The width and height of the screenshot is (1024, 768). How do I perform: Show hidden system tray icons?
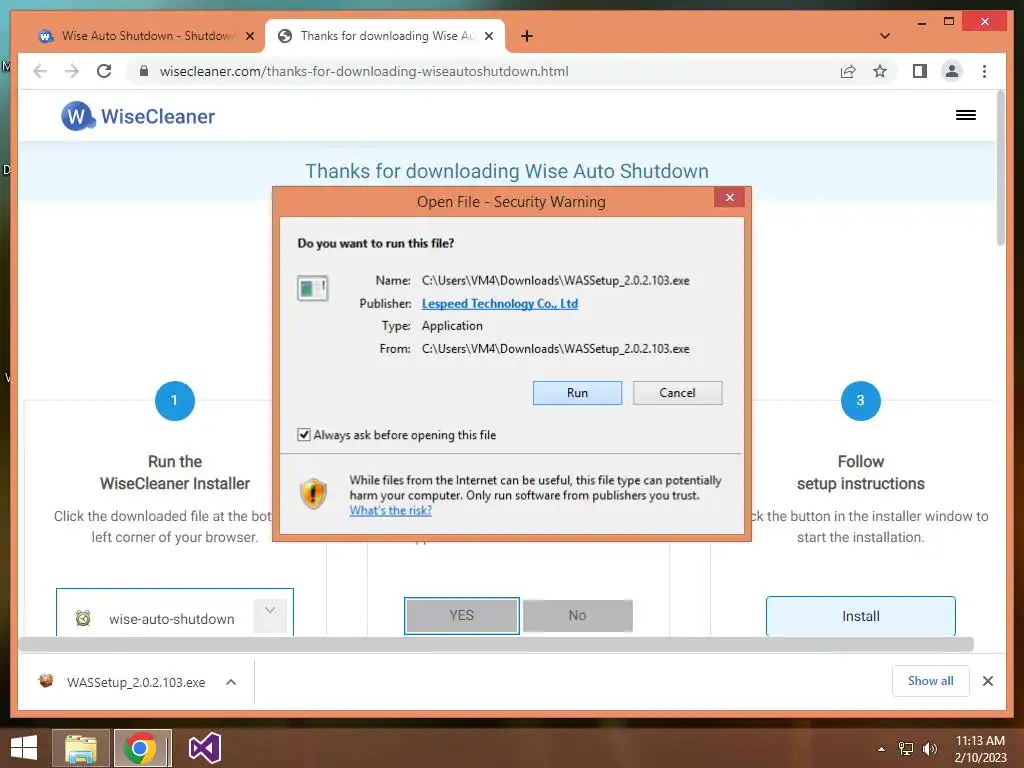point(881,749)
